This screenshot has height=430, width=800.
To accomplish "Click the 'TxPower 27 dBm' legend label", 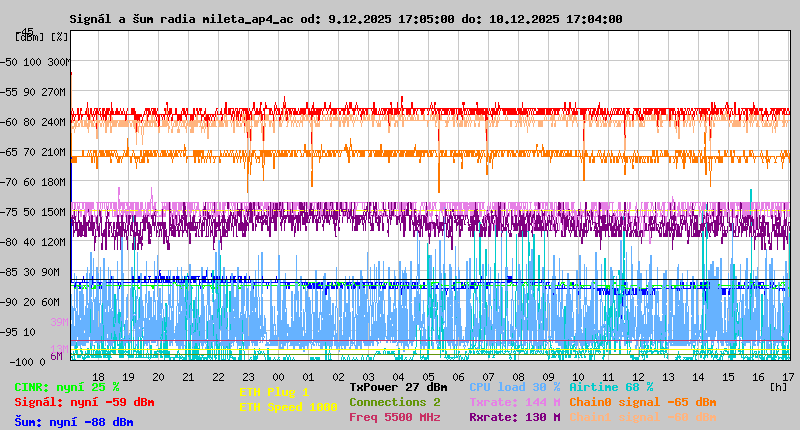I will 398,387.
